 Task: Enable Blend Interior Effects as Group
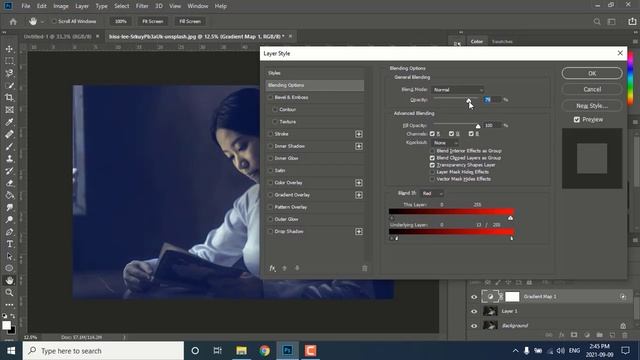[432, 151]
